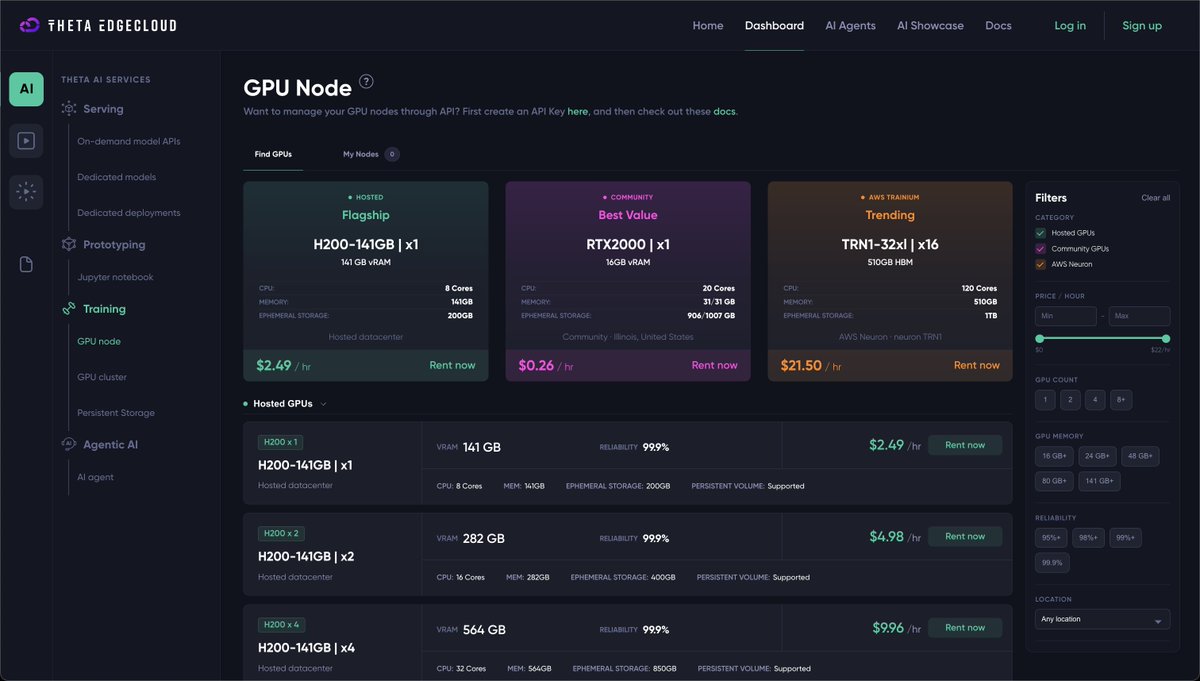Viewport: 1200px width, 681px height.
Task: Select GPU count 2 filter
Action: click(x=1070, y=400)
